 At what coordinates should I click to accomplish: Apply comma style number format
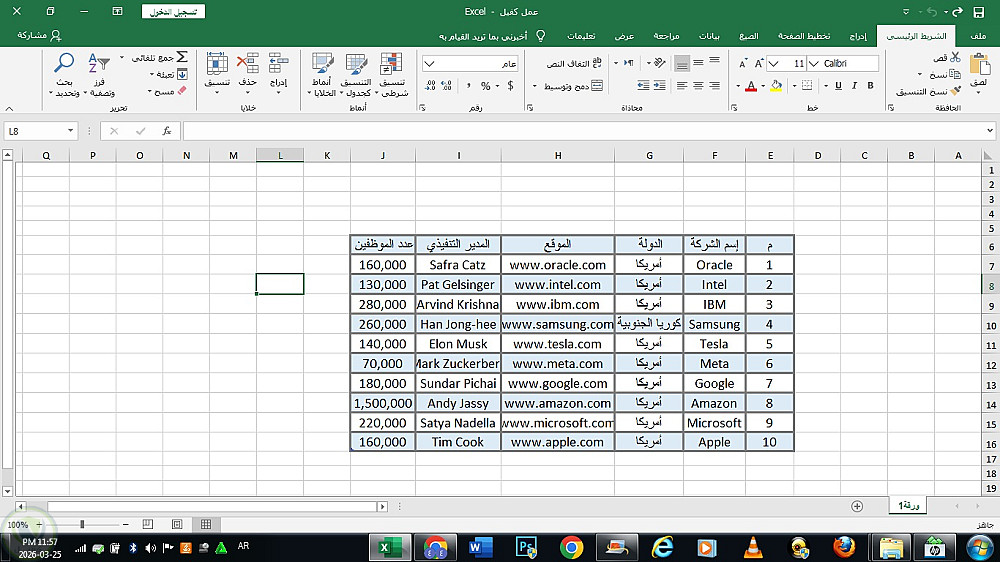pos(468,85)
